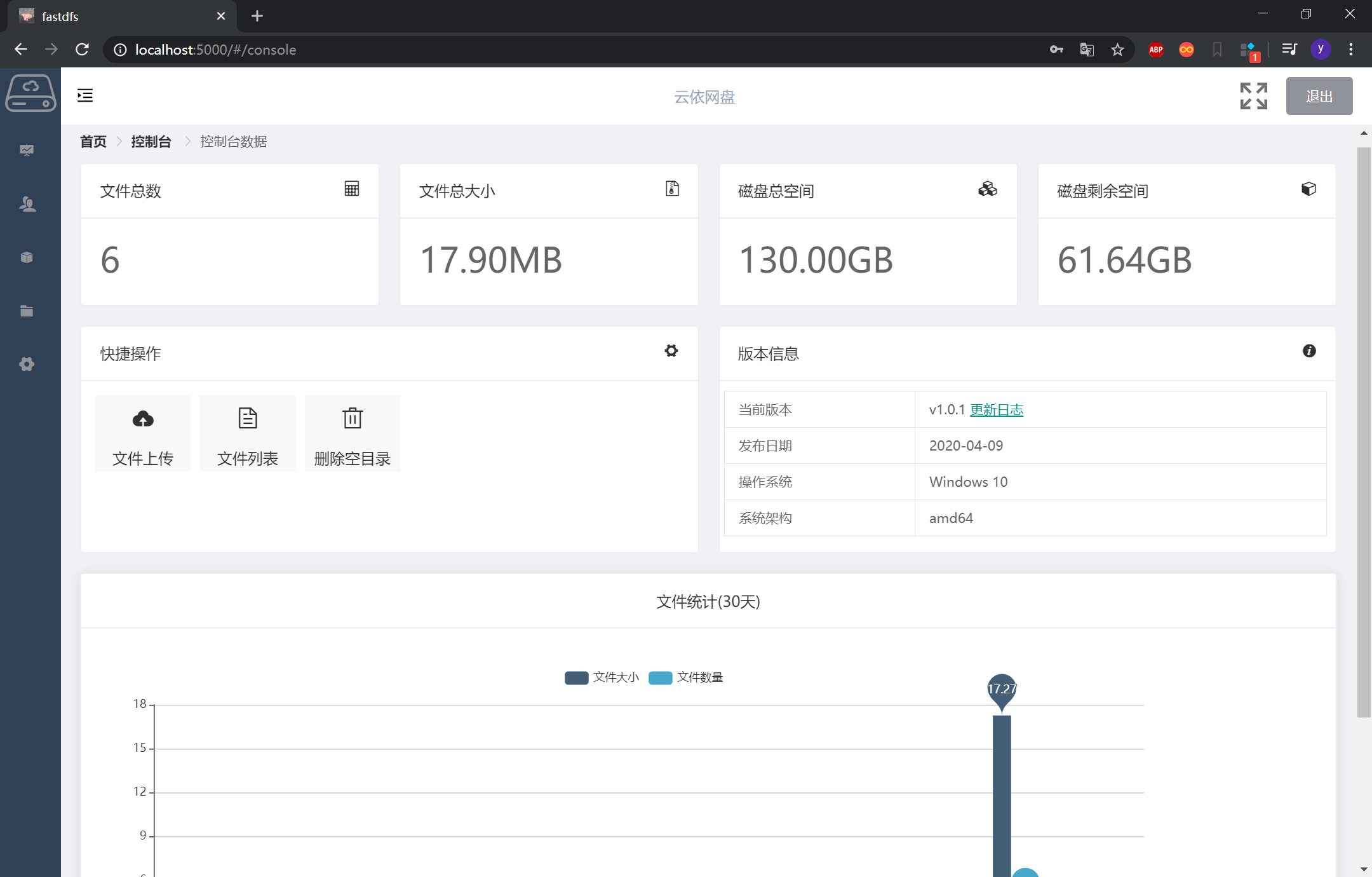The image size is (1372, 877).
Task: Click the page vertical scrollbar thumb
Action: [x=1363, y=432]
